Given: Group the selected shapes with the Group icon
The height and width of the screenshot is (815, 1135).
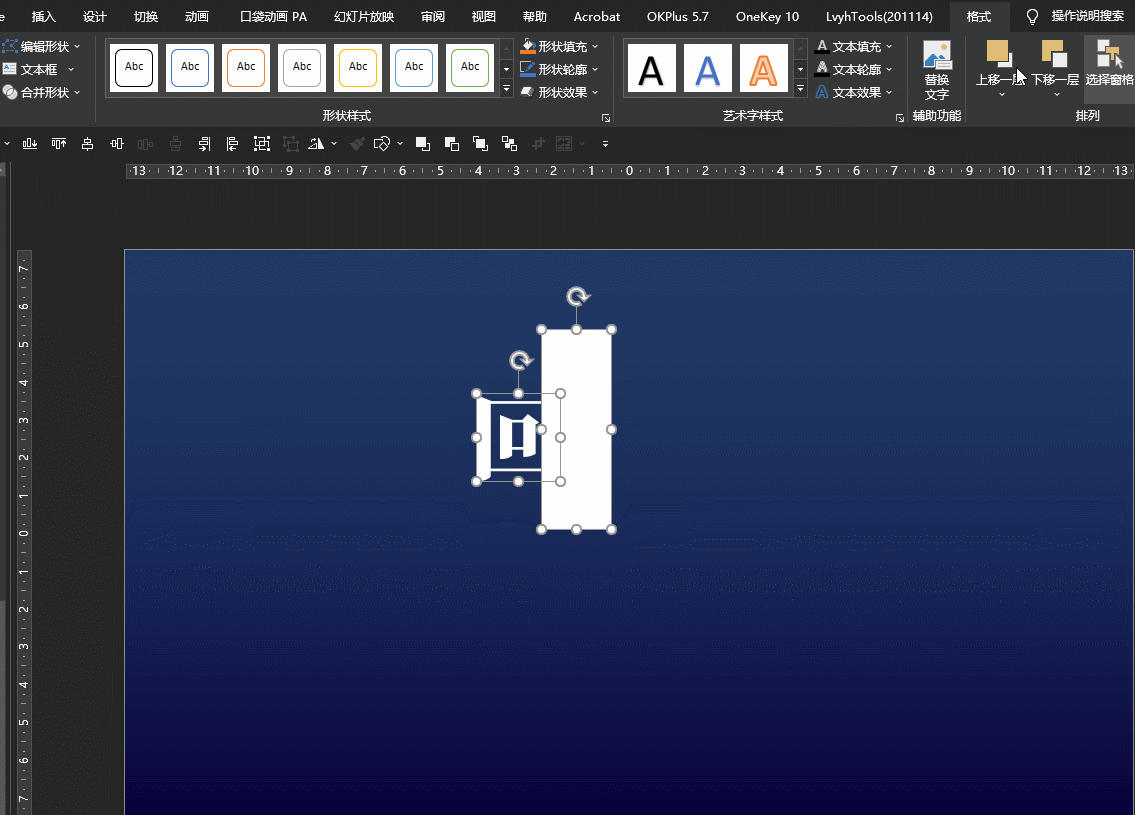Looking at the screenshot, I should [261, 144].
